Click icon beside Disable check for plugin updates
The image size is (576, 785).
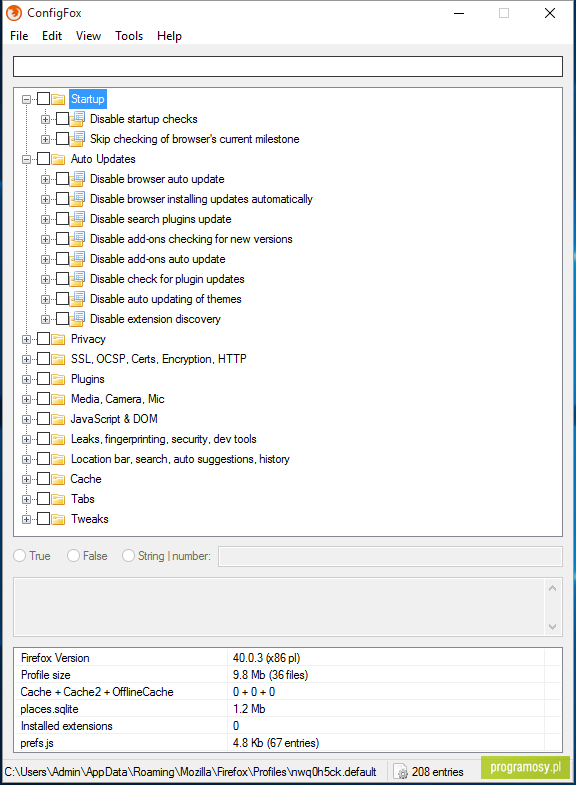click(77, 279)
